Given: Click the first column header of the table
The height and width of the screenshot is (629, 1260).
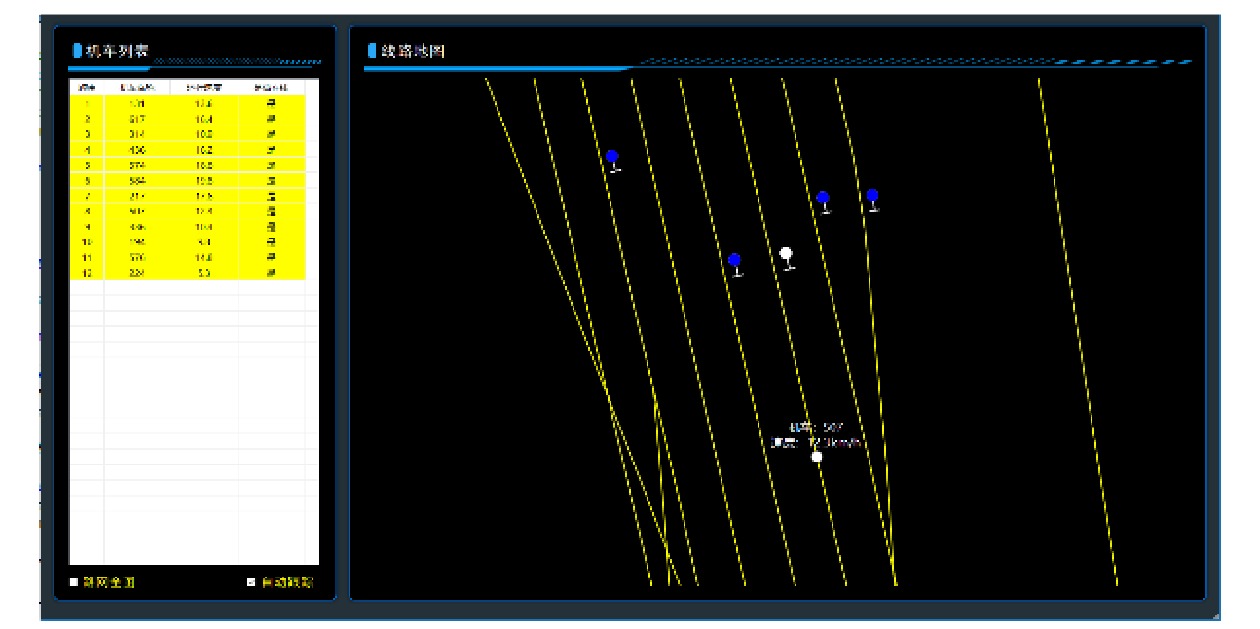Looking at the screenshot, I should click(x=87, y=87).
